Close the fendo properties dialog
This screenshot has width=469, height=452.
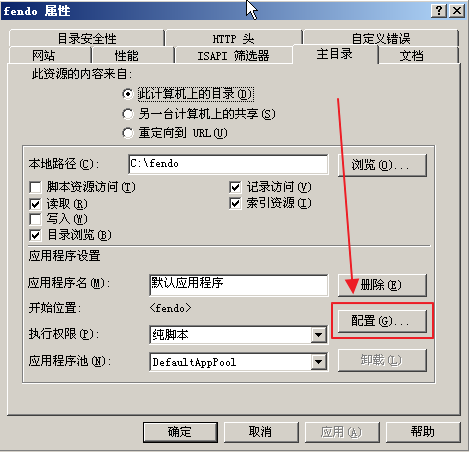tap(457, 11)
